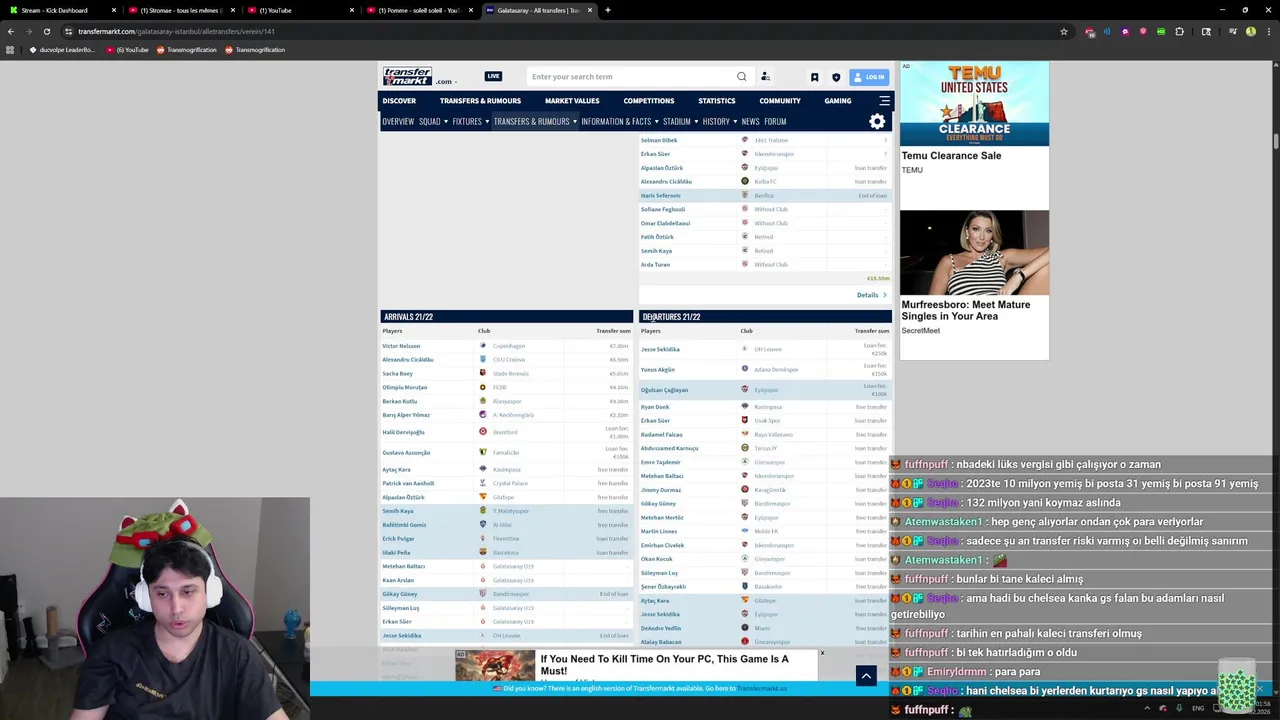This screenshot has height=720, width=1280.
Task: Open the Community main menu
Action: point(780,101)
